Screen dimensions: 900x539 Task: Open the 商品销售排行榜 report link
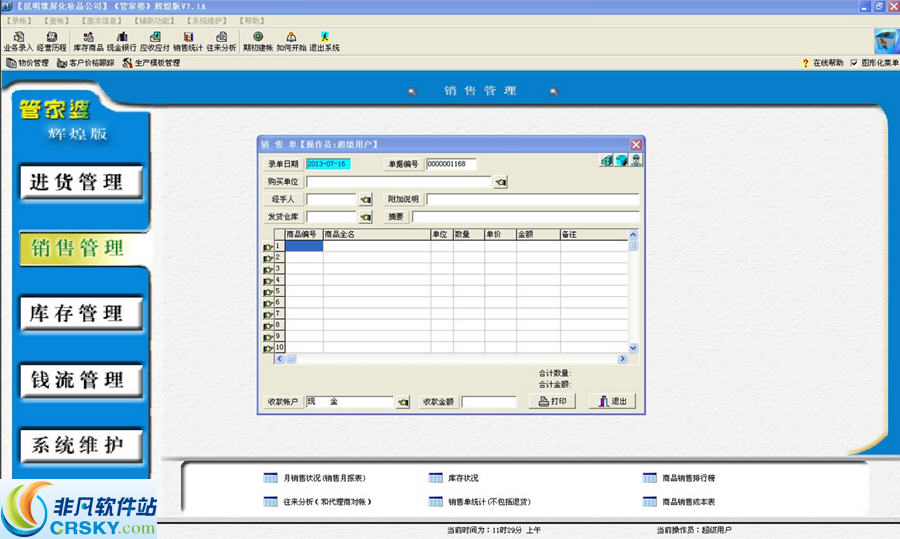(679, 478)
